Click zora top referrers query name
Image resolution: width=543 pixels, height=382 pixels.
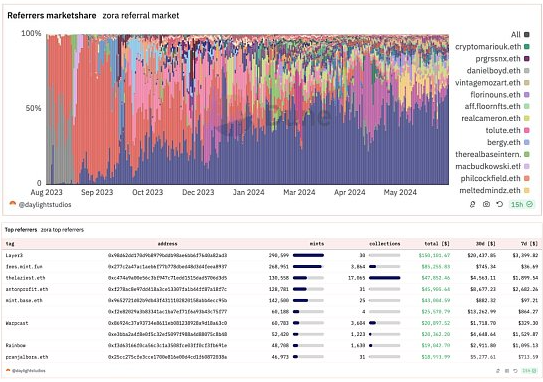pyautogui.click(x=62, y=230)
